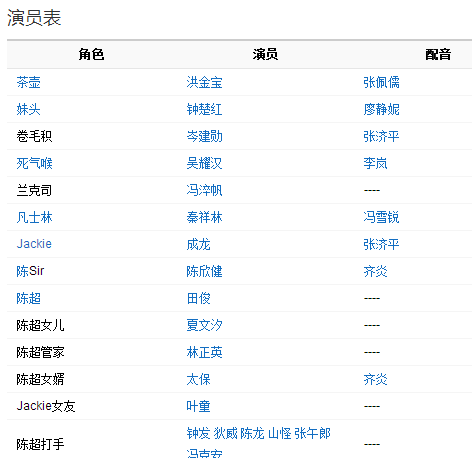Open the 张午郎 link in 陈超打手 row
Image resolution: width=472 pixels, height=458 pixels.
(312, 433)
